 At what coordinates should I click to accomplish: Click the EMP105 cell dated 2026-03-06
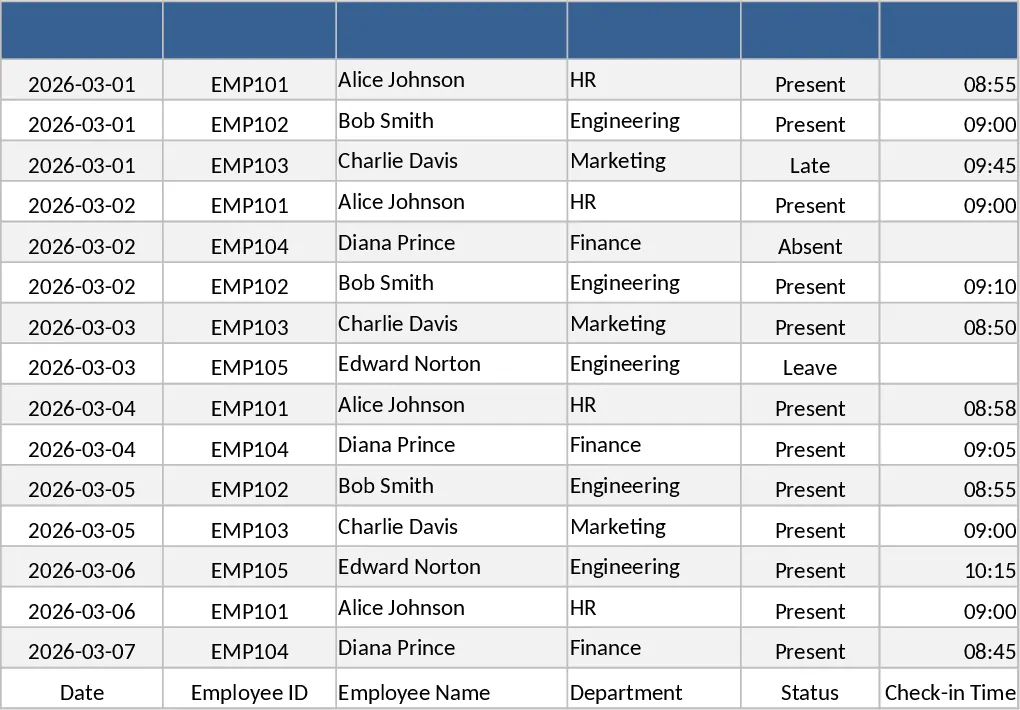[249, 567]
